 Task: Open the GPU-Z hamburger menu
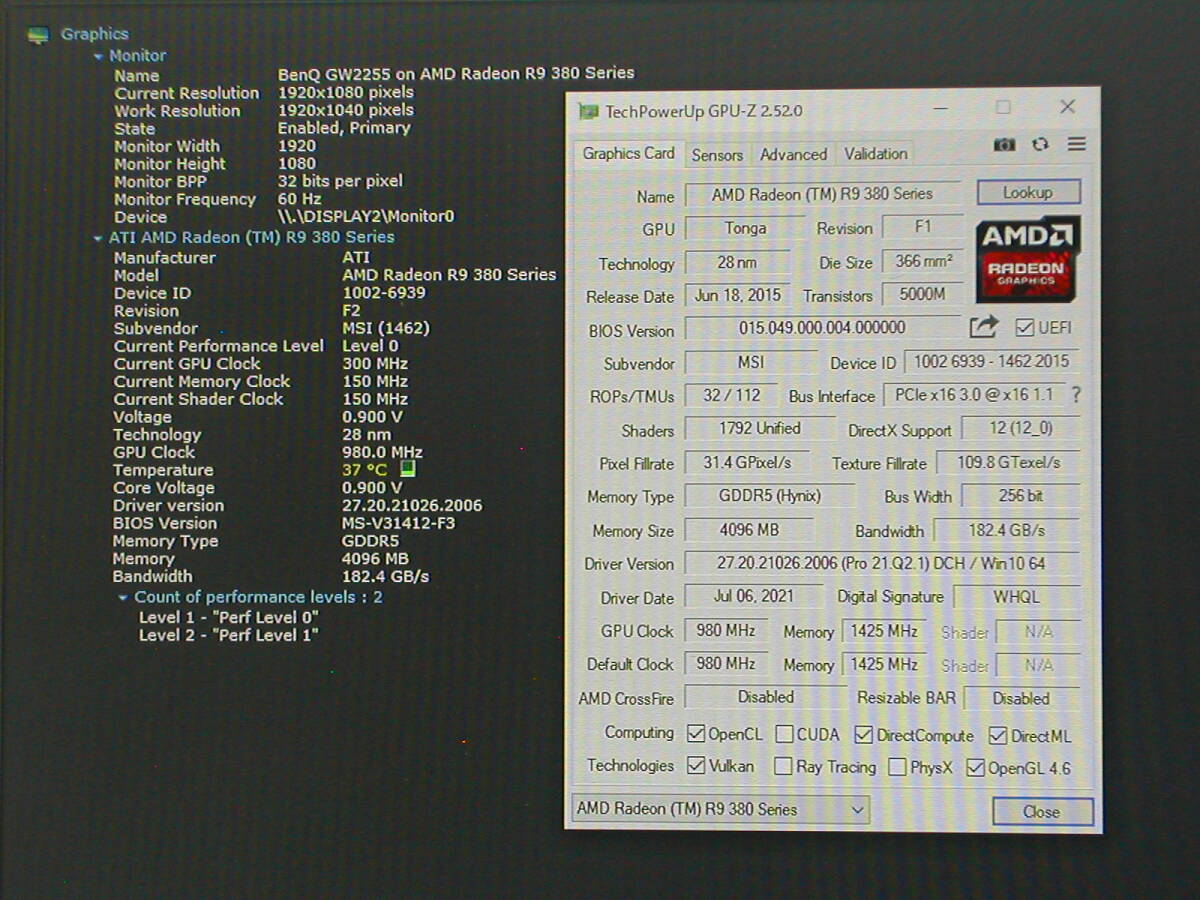(x=1076, y=144)
